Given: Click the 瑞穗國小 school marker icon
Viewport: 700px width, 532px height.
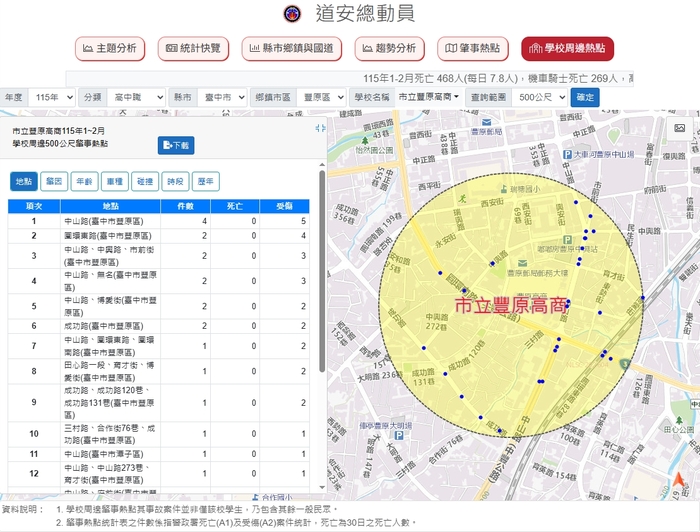Looking at the screenshot, I should click(x=504, y=189).
